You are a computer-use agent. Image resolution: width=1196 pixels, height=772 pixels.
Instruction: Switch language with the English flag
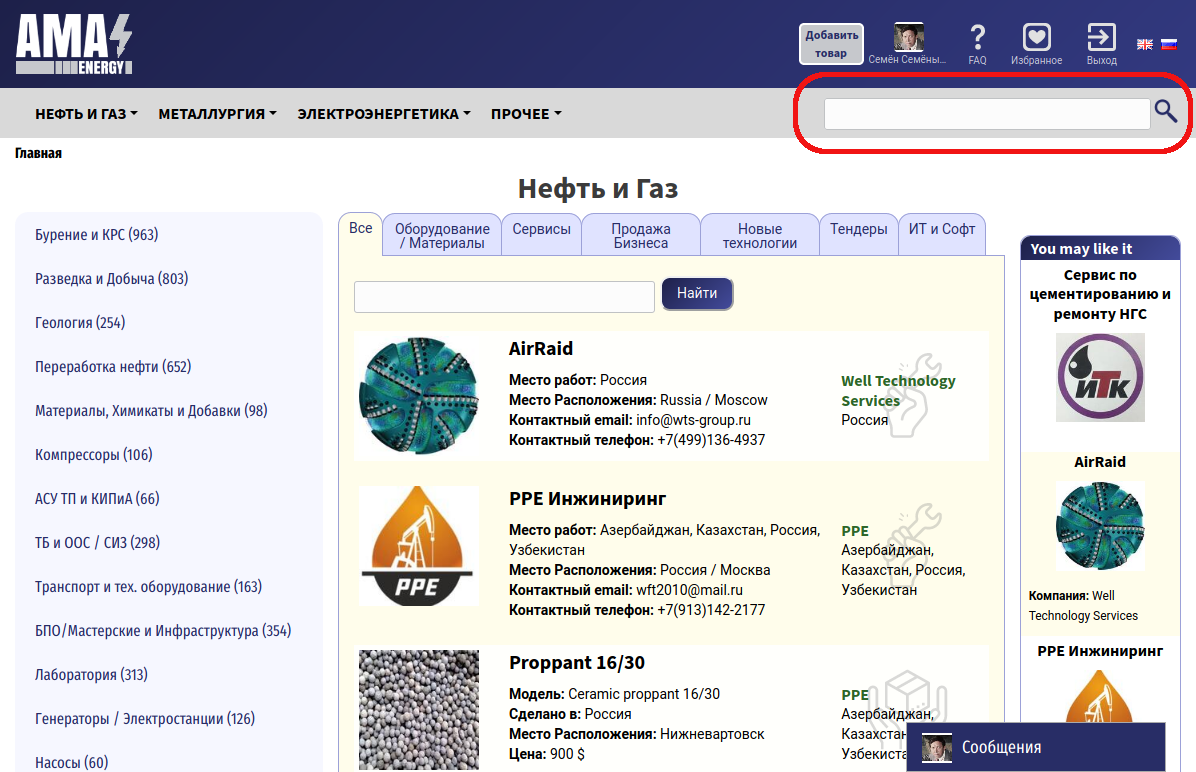pyautogui.click(x=1145, y=44)
